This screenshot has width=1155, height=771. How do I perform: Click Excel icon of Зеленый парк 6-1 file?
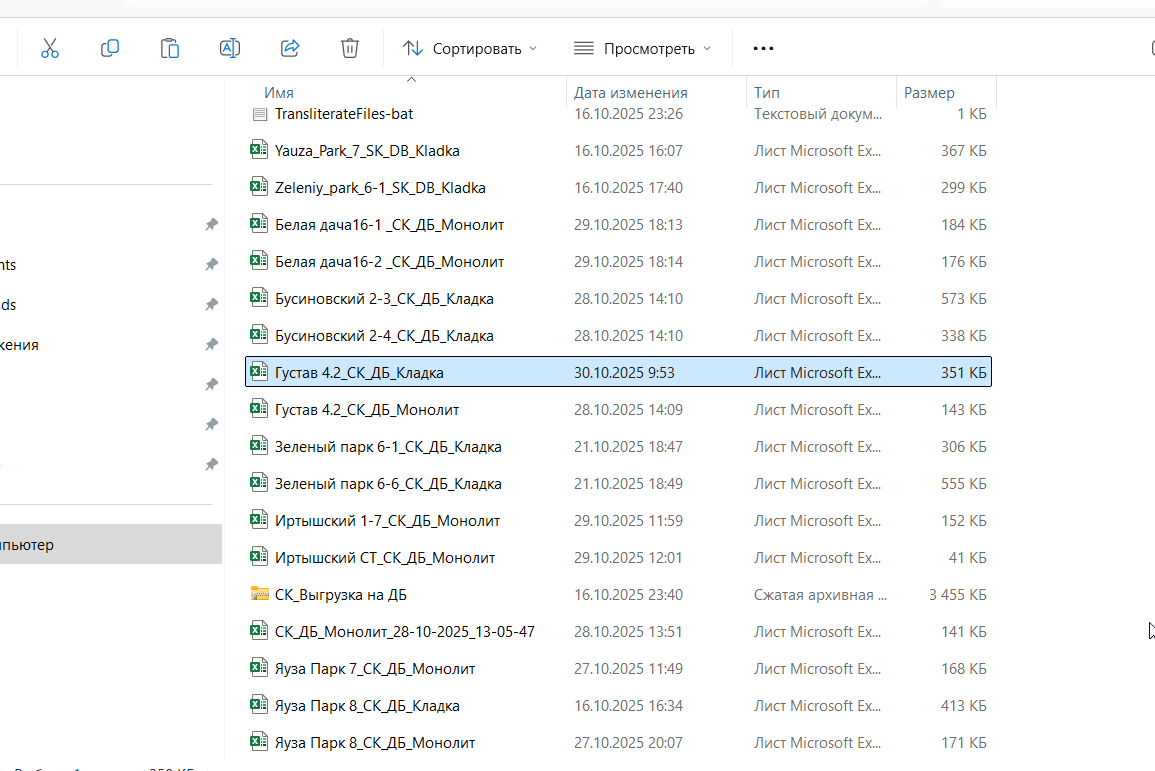coord(259,446)
